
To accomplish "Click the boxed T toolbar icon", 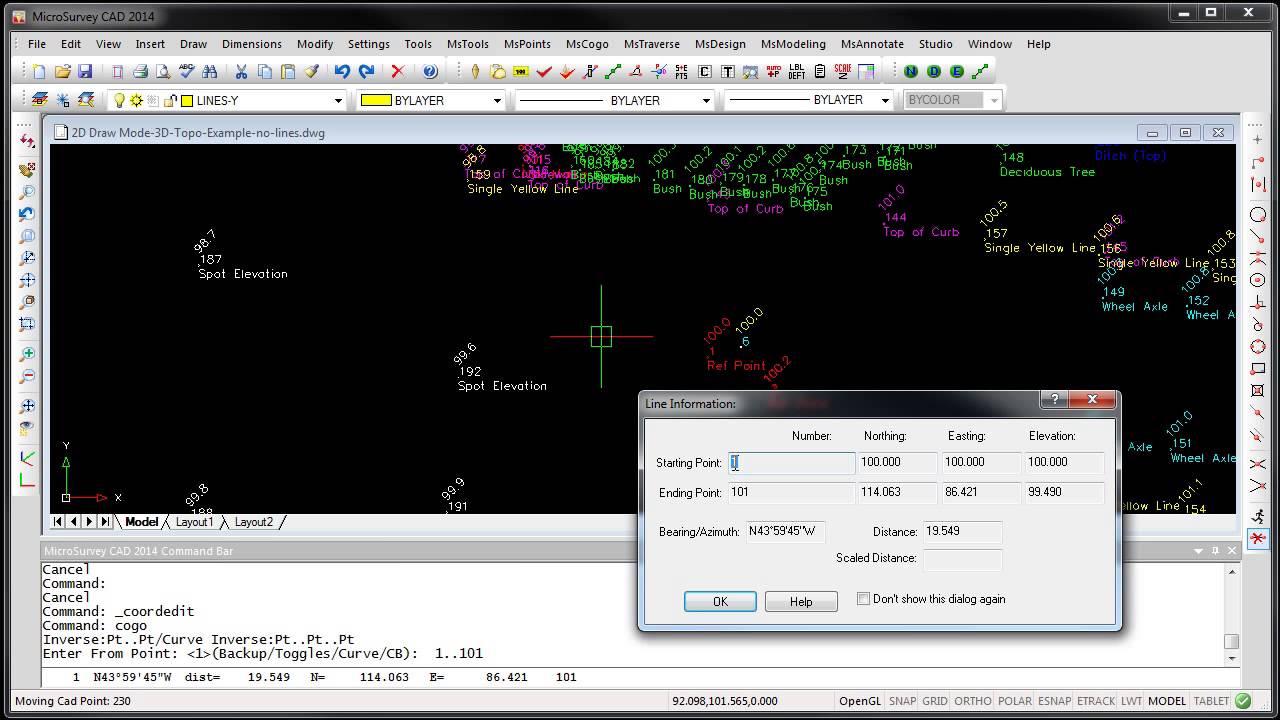I will point(727,72).
